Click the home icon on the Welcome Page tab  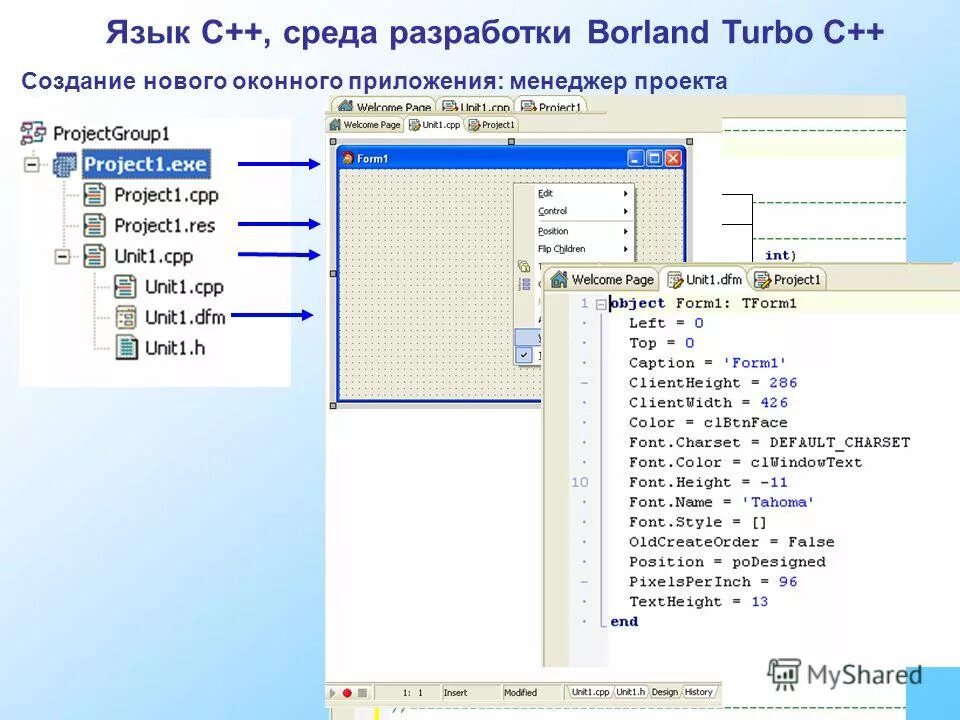[x=559, y=280]
